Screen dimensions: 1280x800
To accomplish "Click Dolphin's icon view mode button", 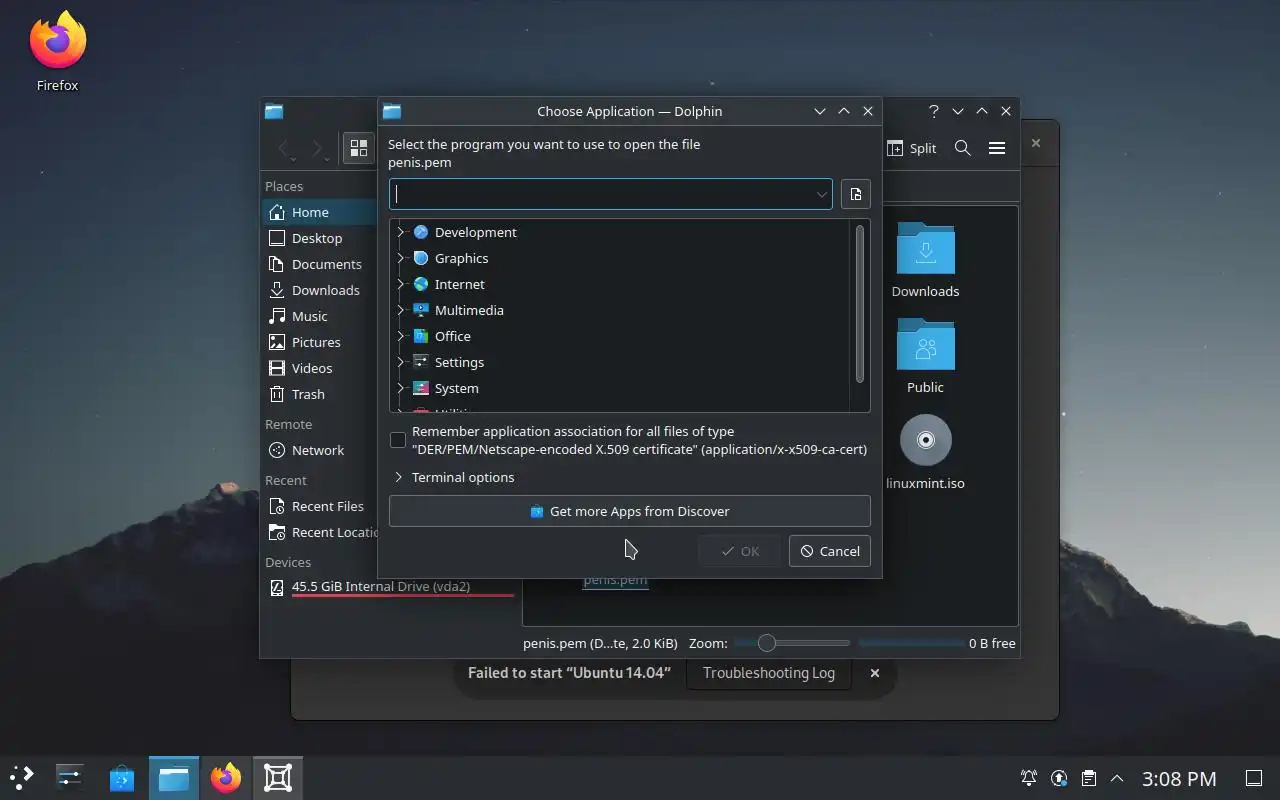I will [x=358, y=148].
